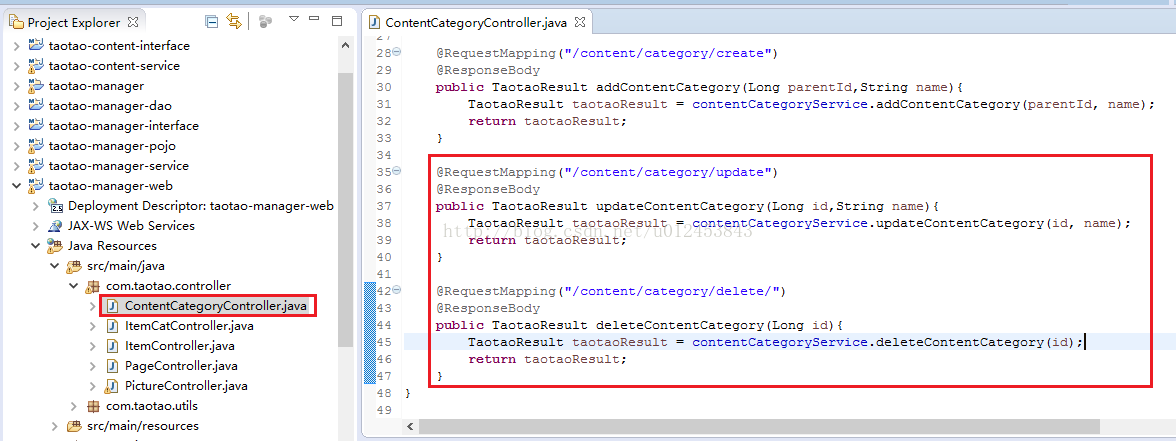
Task: Click the taotao-content-service project icon
Action: (35, 66)
